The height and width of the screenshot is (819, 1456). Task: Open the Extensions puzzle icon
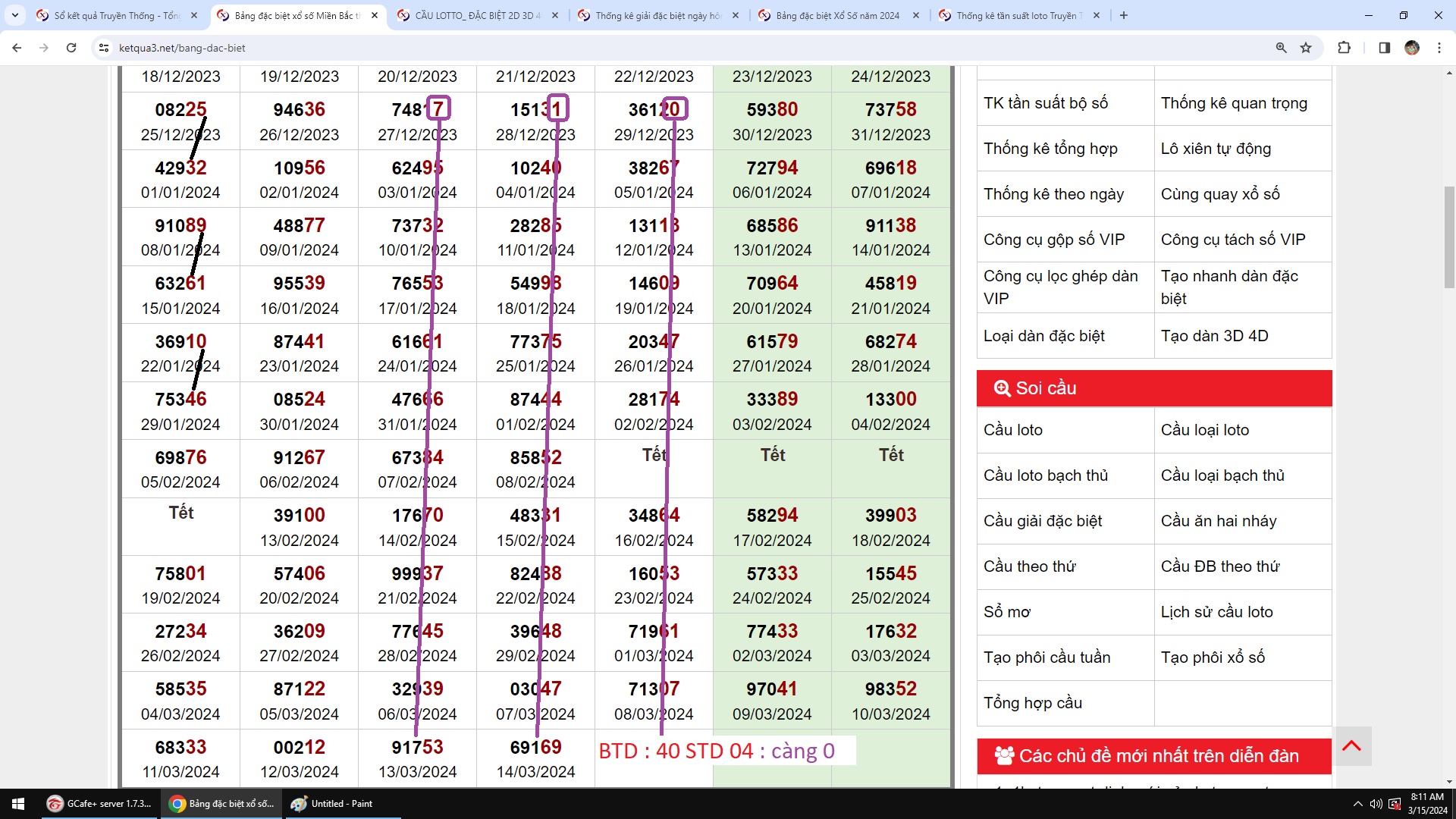pyautogui.click(x=1344, y=48)
